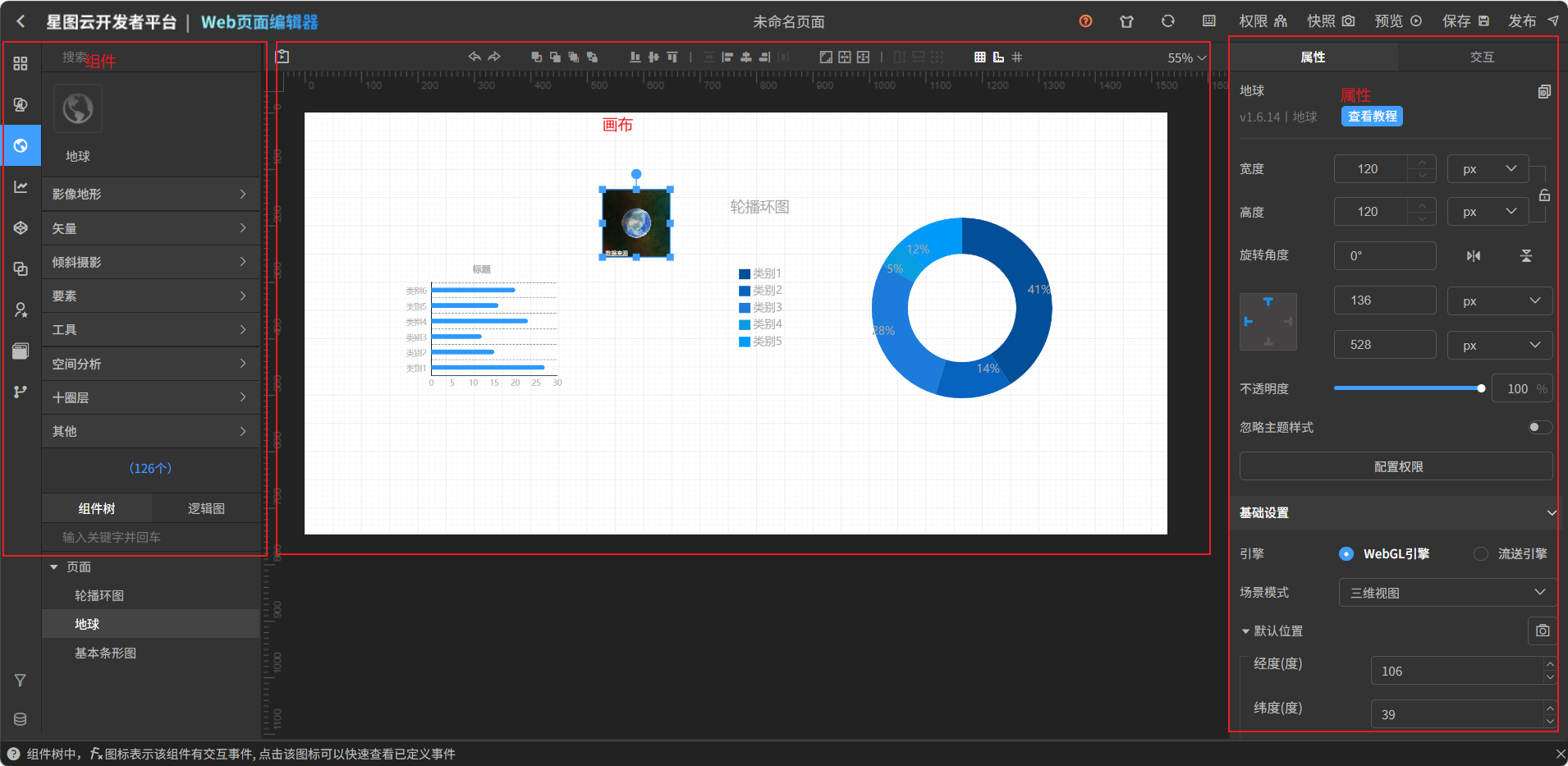Open the 55% zoom dropdown

click(1187, 57)
